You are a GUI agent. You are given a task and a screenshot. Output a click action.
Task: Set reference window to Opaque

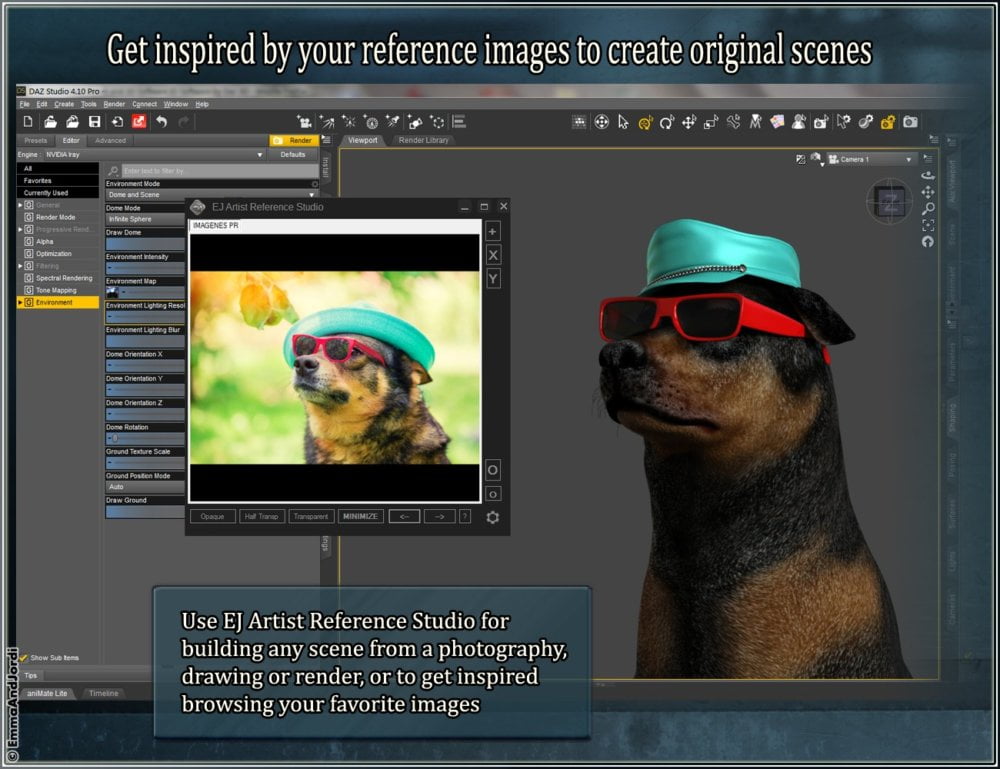[x=212, y=516]
